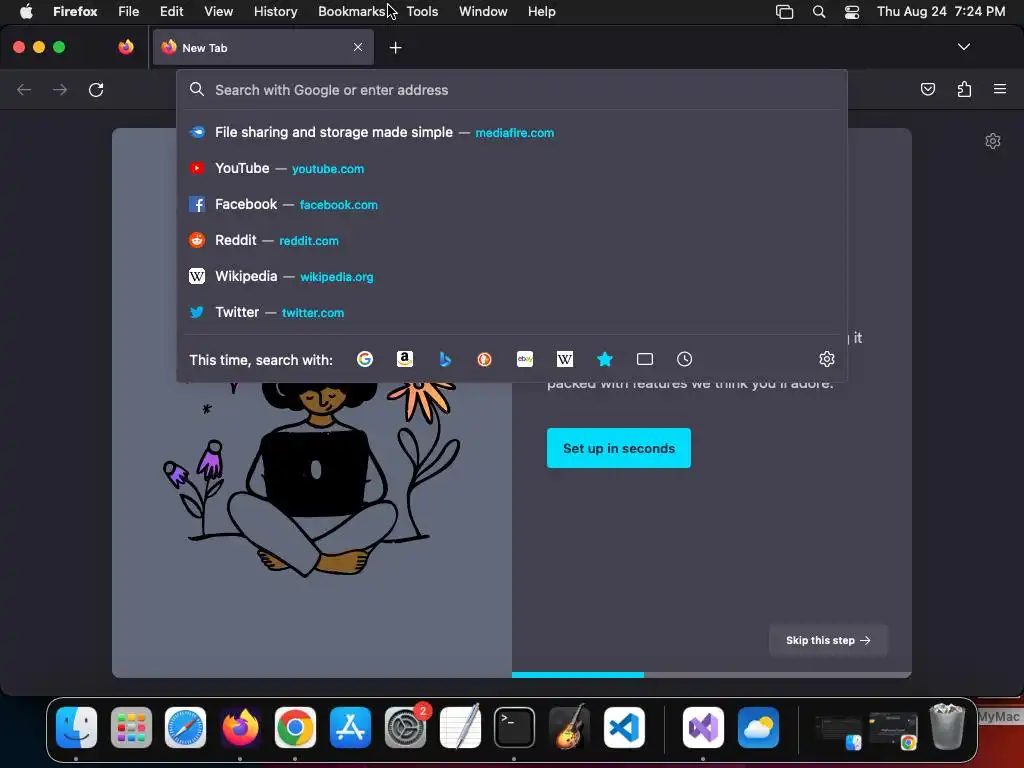Open Trash in the dock

pos(947,726)
